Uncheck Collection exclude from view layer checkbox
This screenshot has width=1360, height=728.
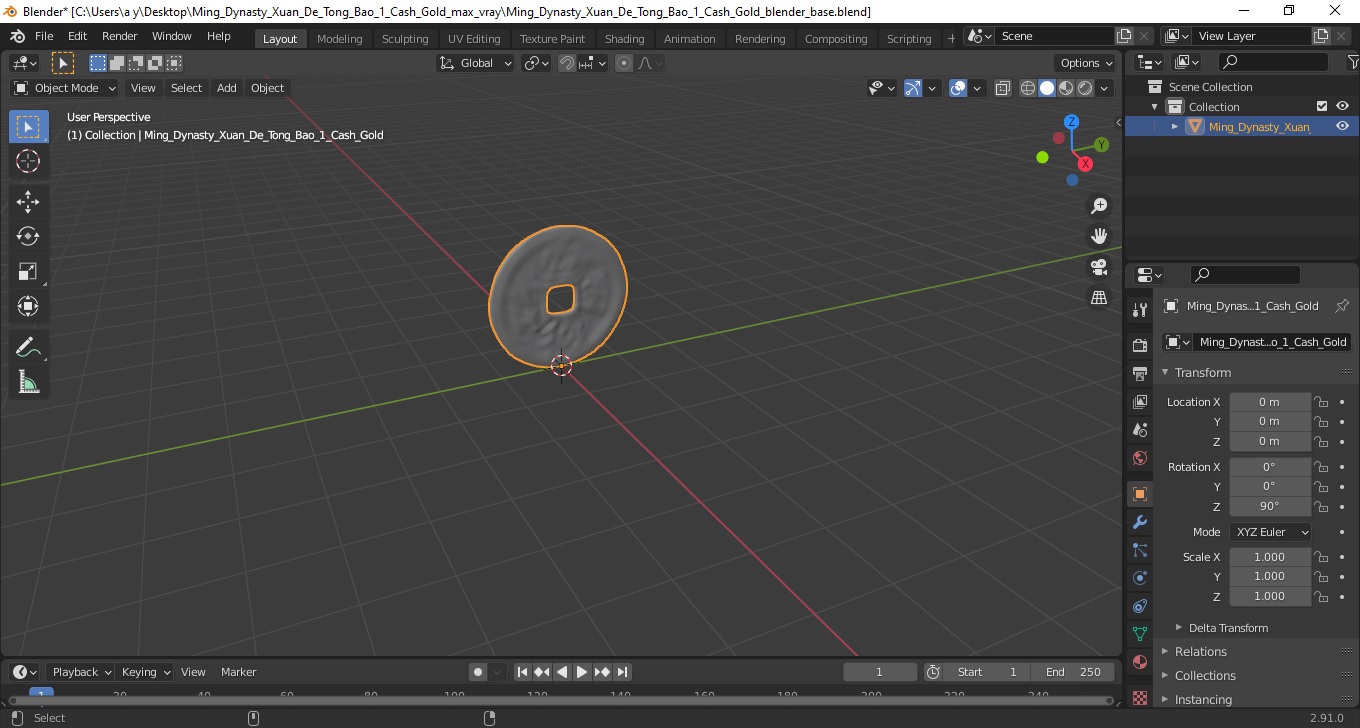1322,106
